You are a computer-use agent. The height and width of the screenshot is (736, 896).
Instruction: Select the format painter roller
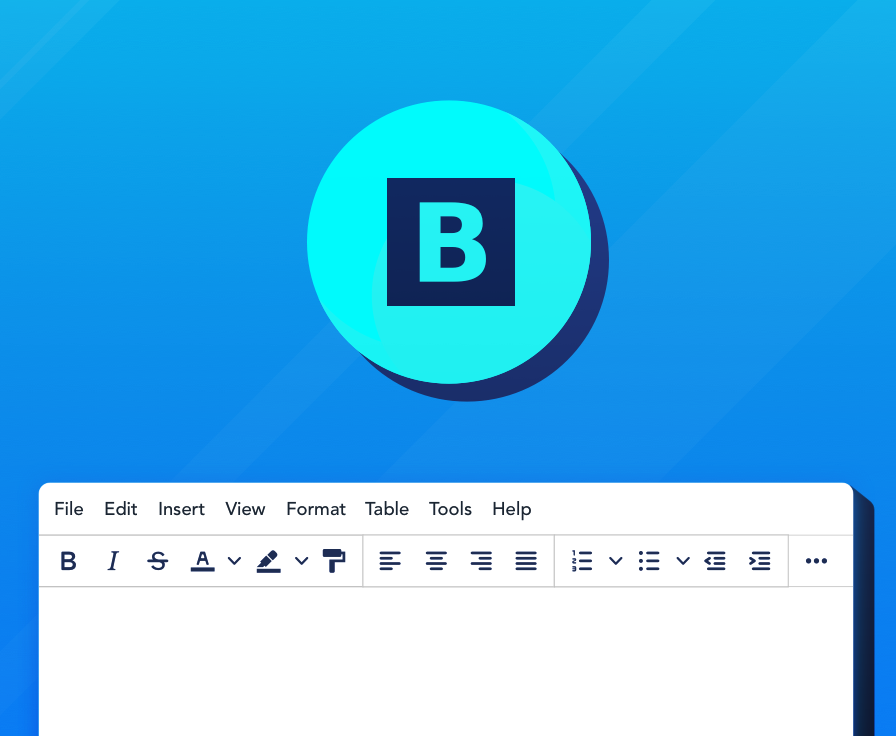(x=334, y=561)
